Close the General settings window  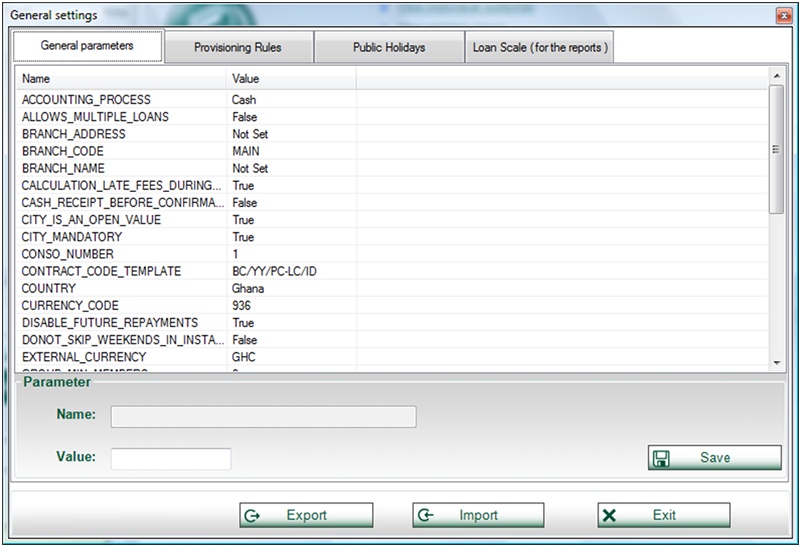(x=783, y=15)
